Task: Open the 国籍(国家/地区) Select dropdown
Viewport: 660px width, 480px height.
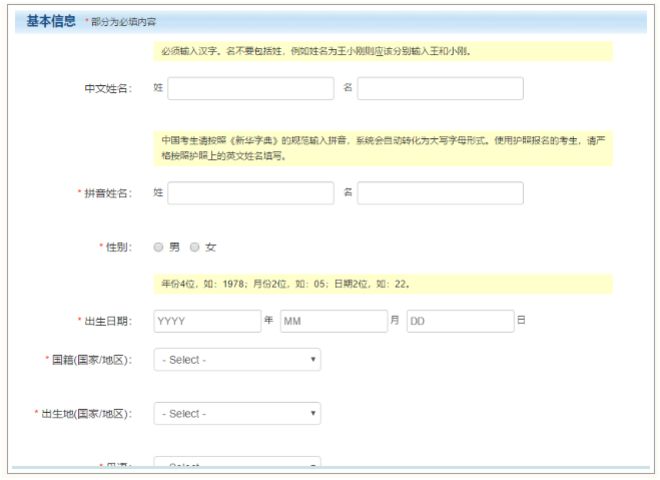Action: (x=237, y=360)
